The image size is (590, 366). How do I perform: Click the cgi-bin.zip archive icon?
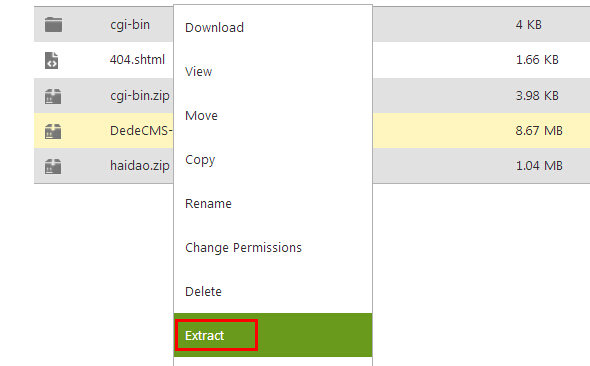53,96
